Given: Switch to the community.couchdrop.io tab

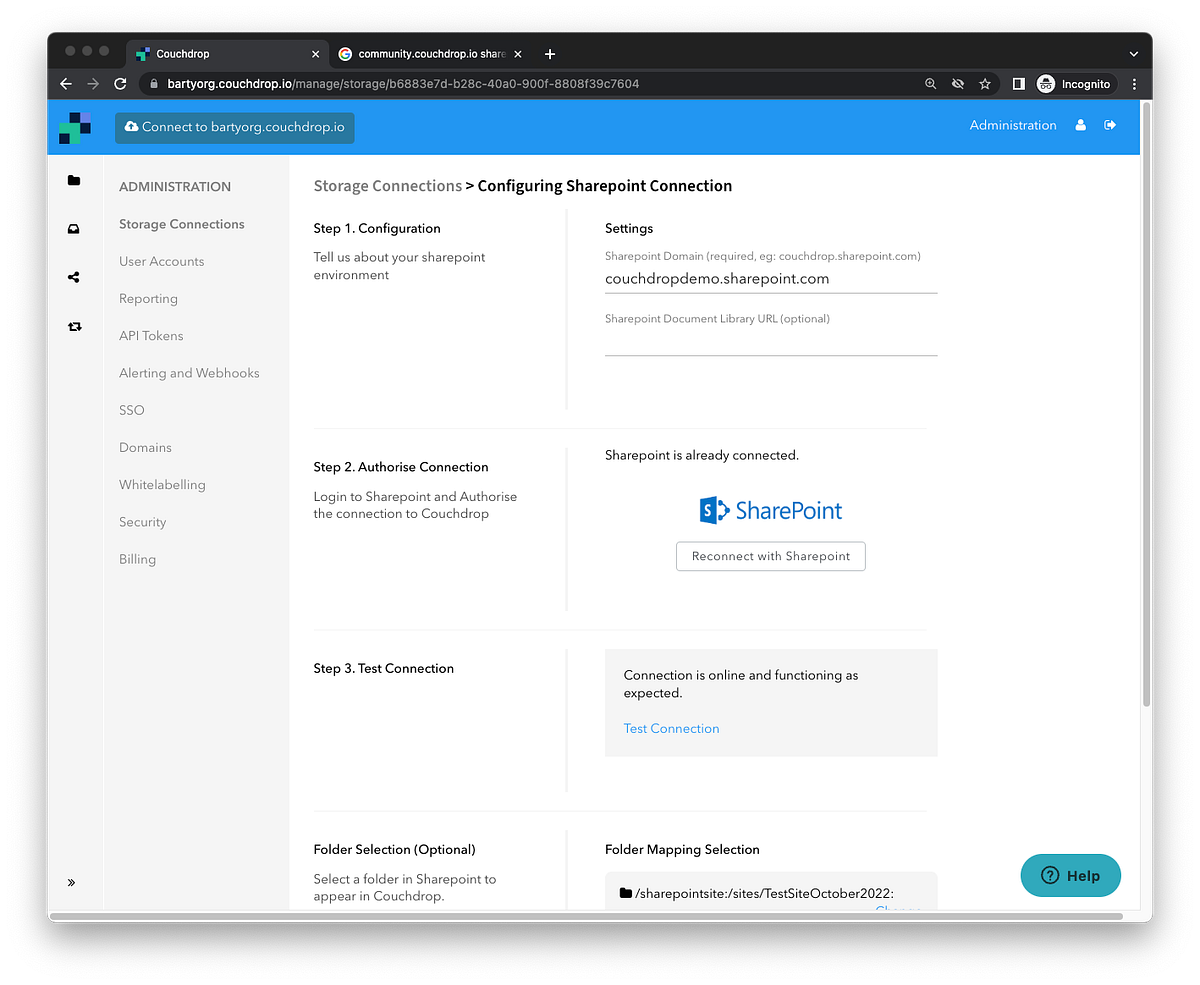Looking at the screenshot, I should coord(425,54).
